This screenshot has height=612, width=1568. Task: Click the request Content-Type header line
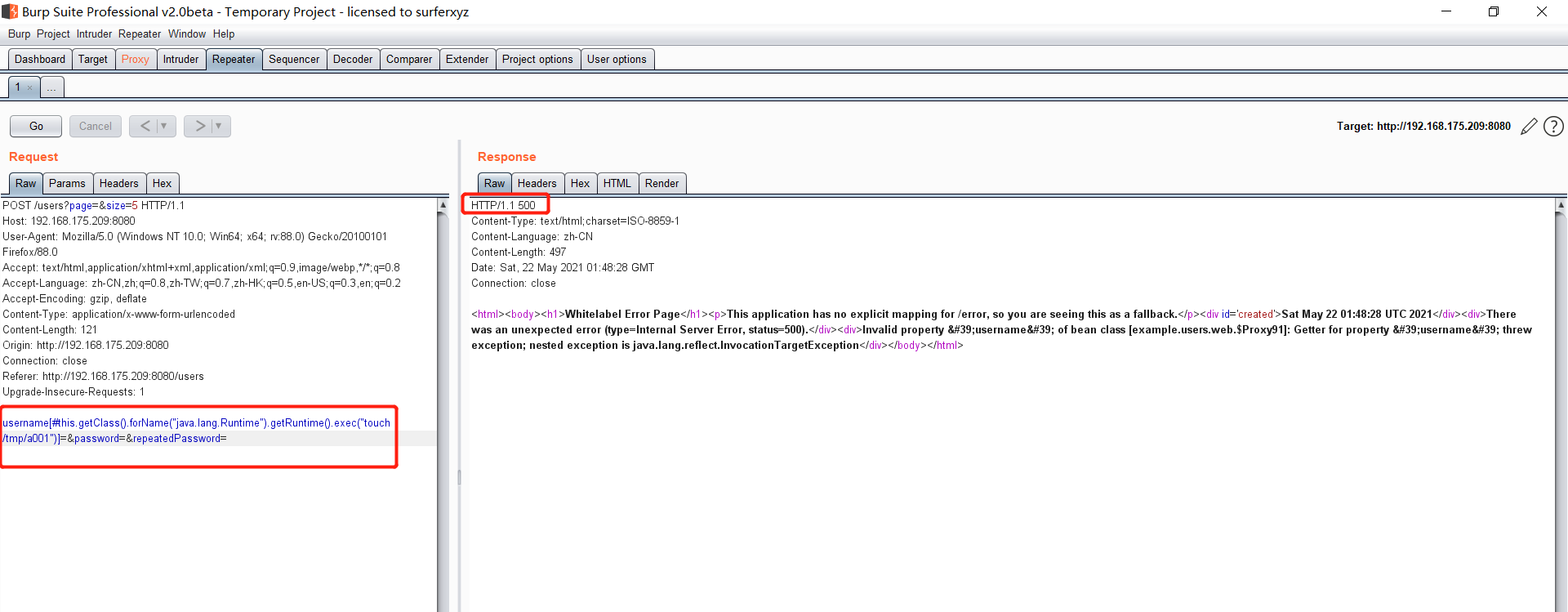[118, 314]
